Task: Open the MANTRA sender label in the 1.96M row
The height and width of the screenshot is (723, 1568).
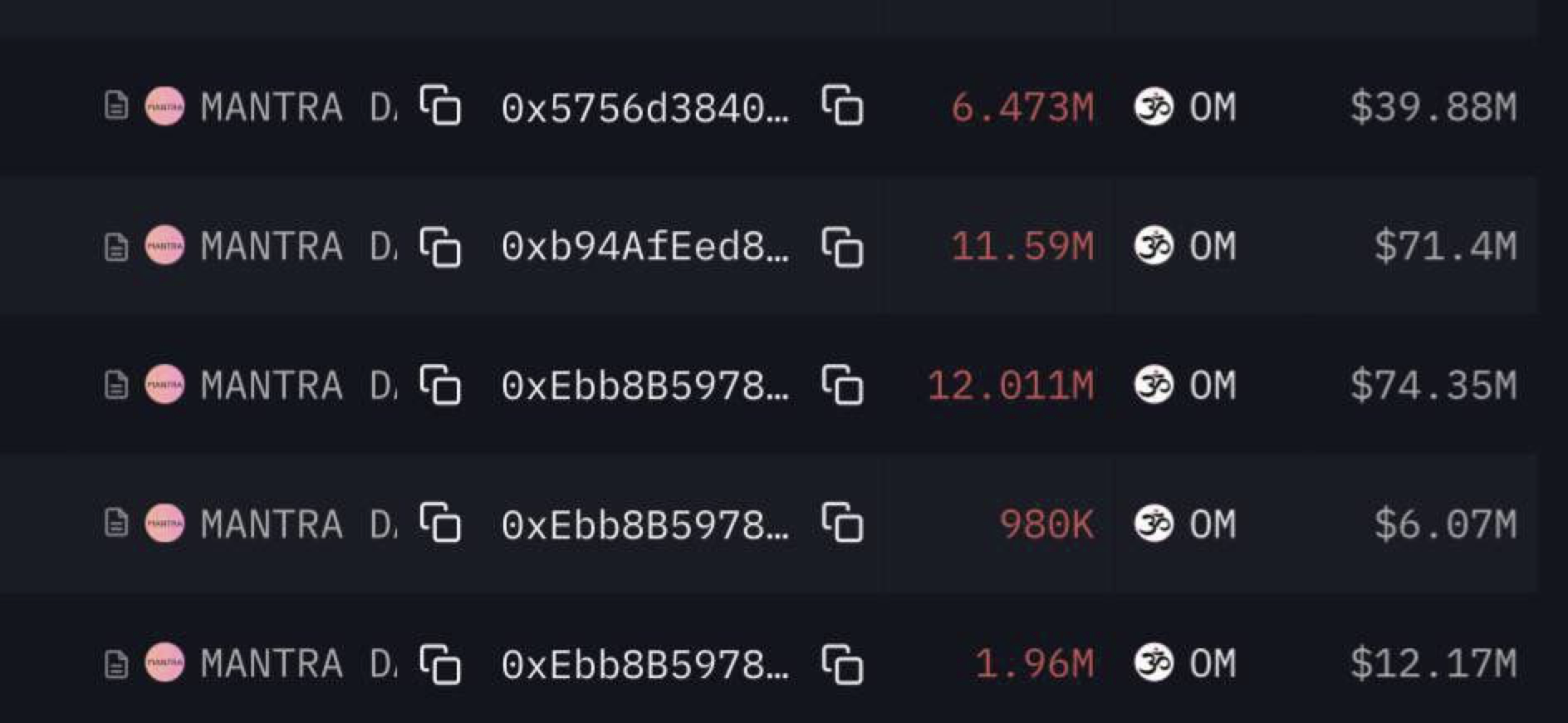Action: [x=299, y=664]
